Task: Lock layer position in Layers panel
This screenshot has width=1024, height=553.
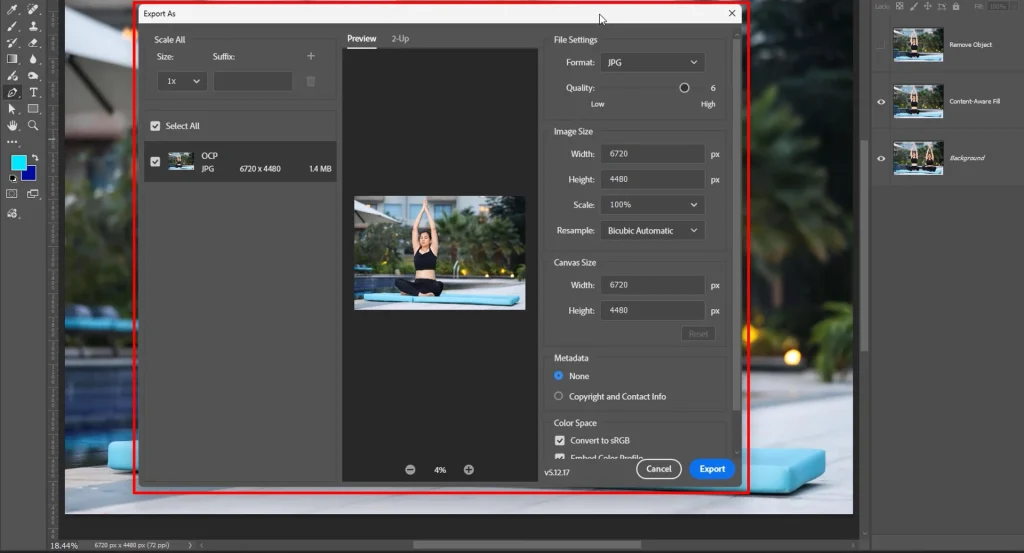Action: tap(927, 6)
